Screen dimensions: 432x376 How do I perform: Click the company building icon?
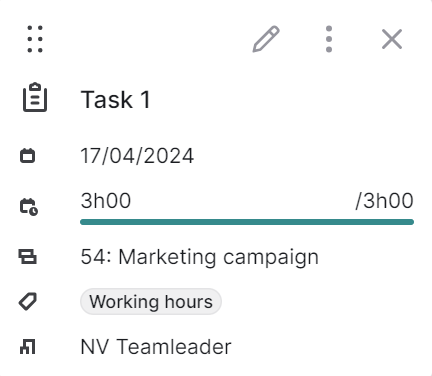click(28, 346)
